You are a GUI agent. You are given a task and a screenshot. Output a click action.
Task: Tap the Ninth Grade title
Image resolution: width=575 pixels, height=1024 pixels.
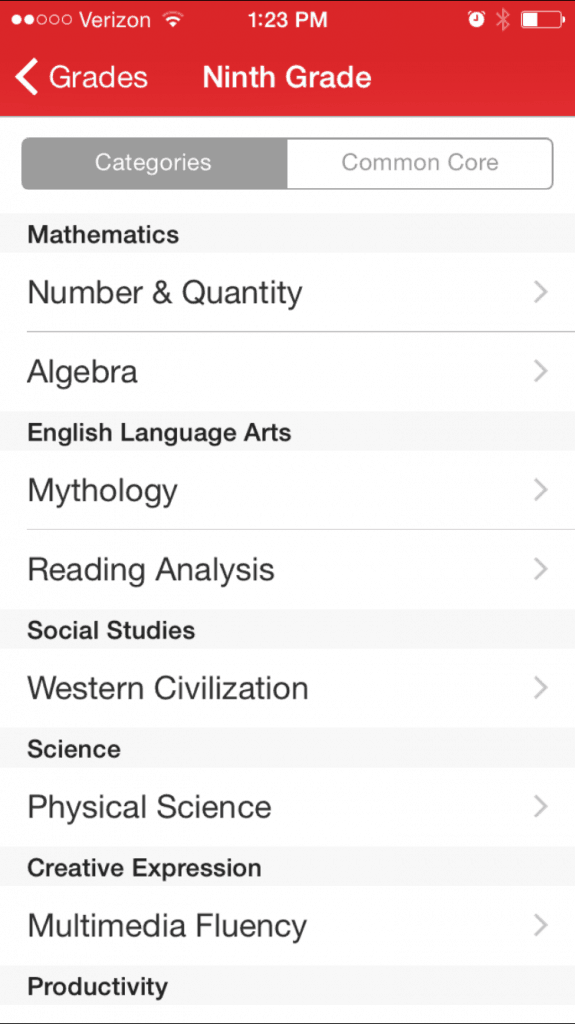tap(287, 77)
